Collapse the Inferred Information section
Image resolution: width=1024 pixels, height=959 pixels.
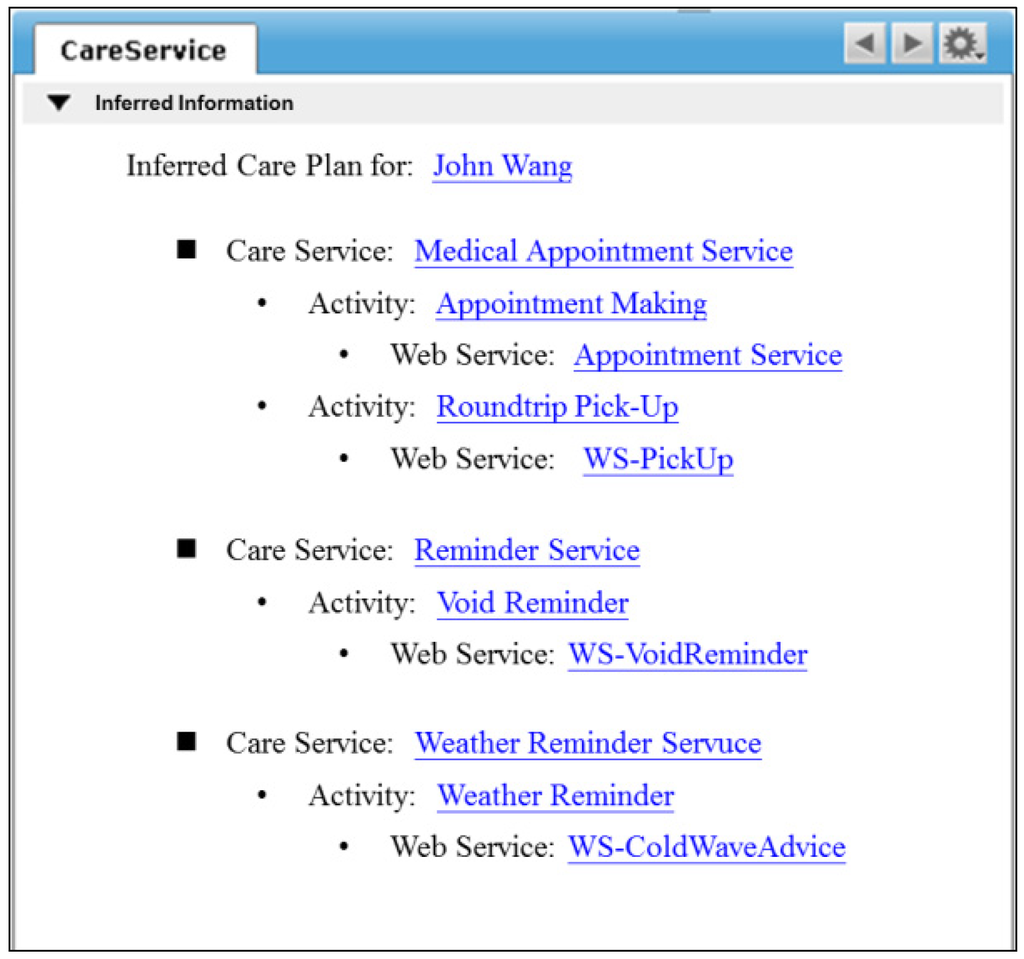tap(59, 103)
